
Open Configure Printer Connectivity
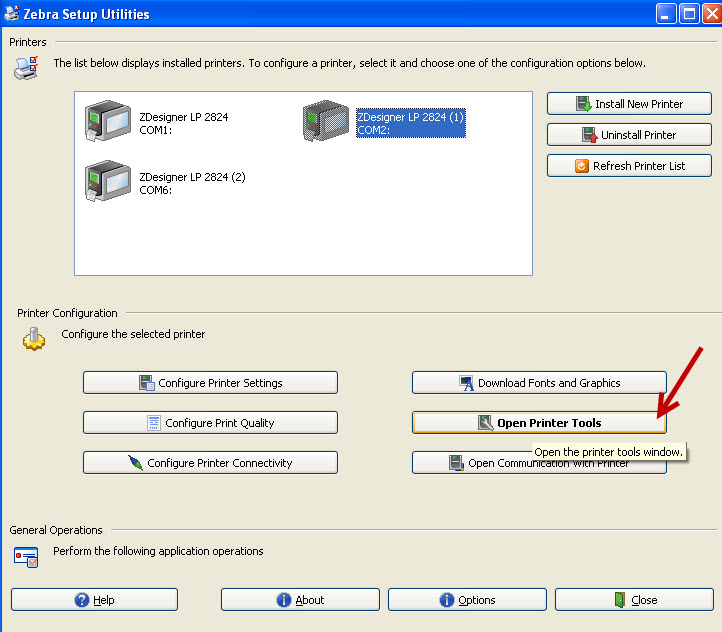coord(210,463)
